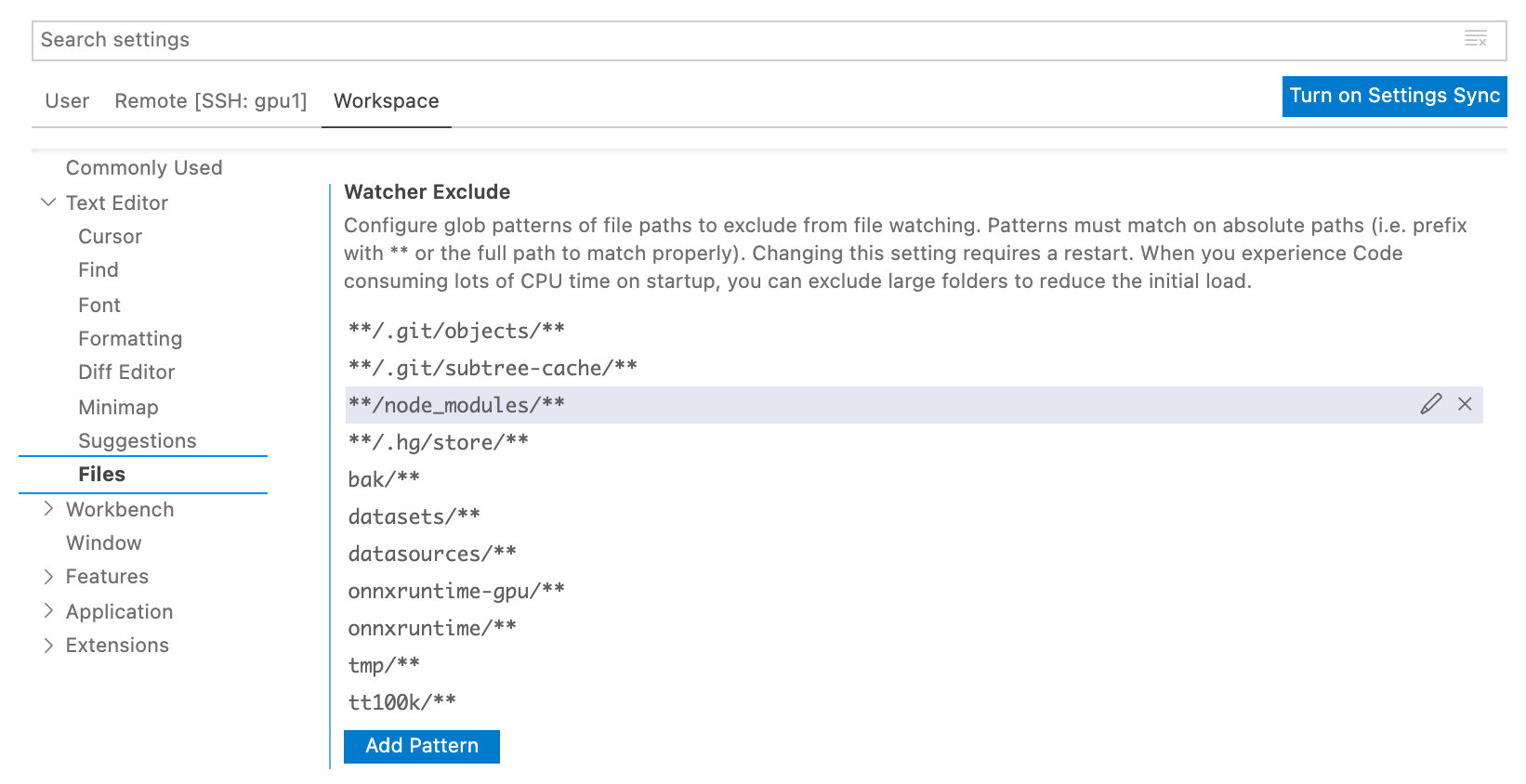Open the Window settings category
Screen dimensions: 1526x784
point(103,543)
